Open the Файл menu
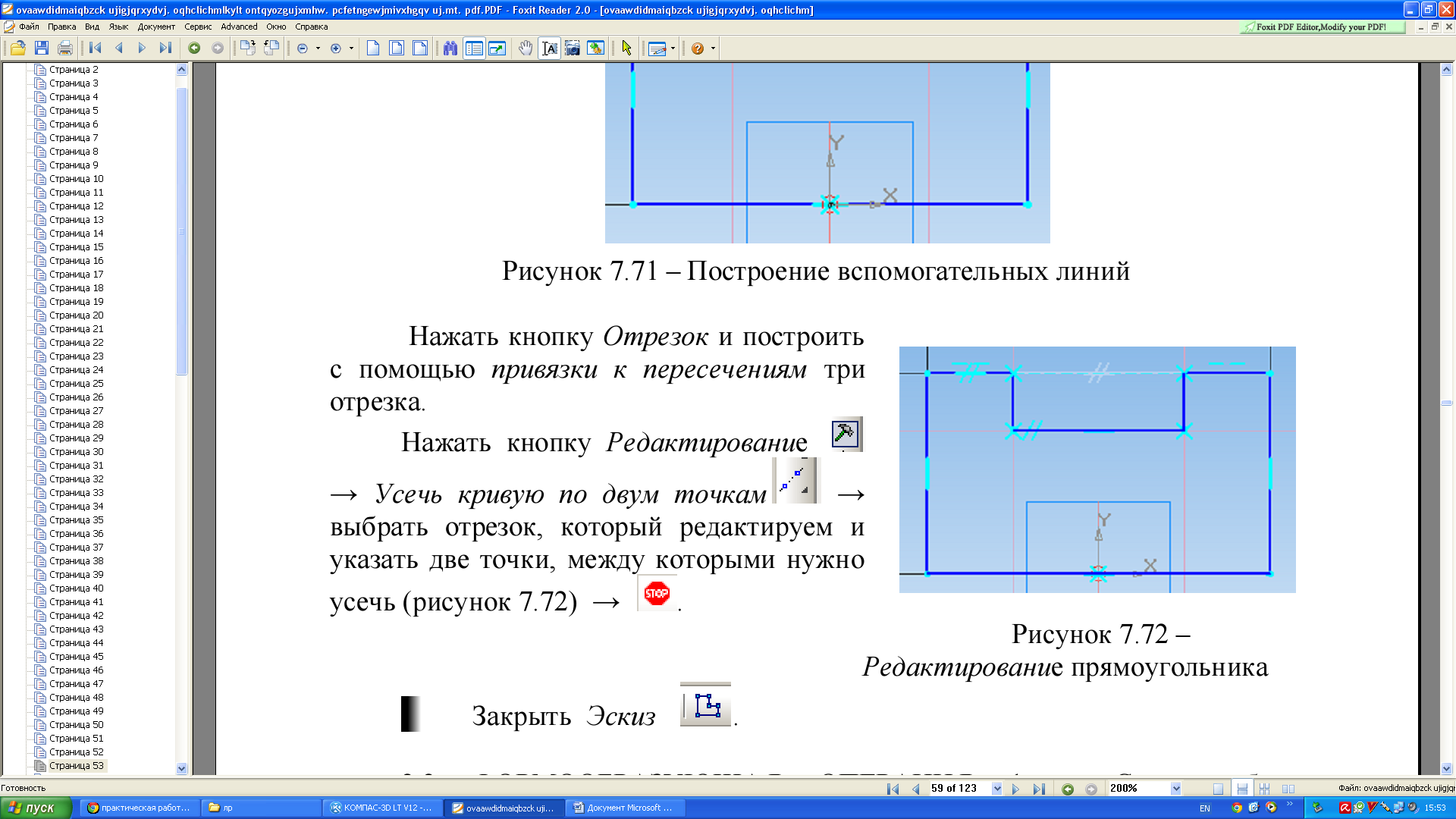The width and height of the screenshot is (1456, 819). point(29,27)
